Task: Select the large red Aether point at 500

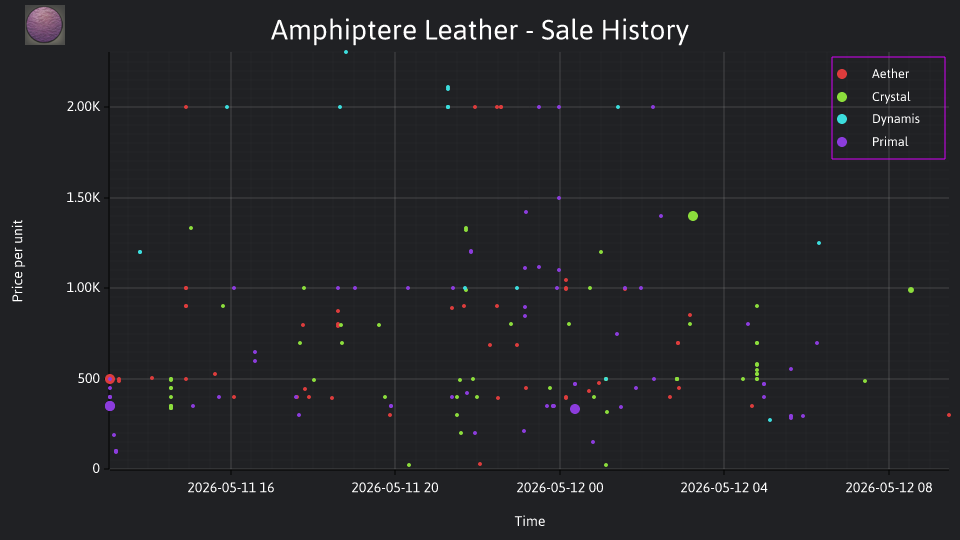Action: point(110,379)
